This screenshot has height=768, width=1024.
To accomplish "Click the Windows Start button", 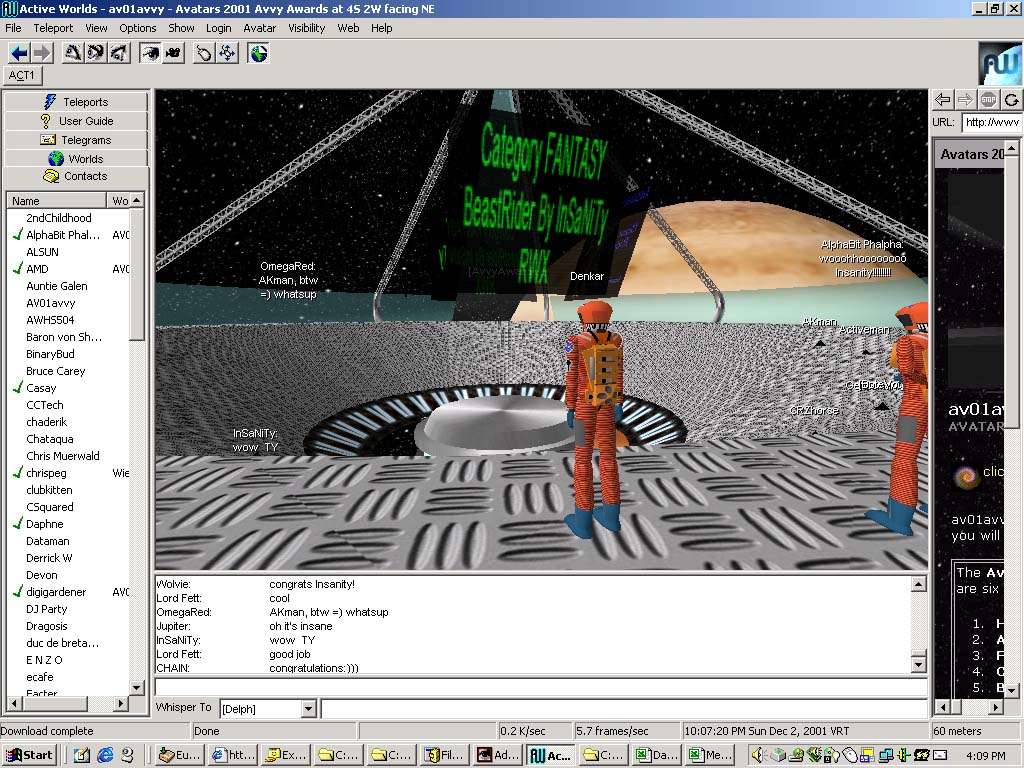I will 29,755.
